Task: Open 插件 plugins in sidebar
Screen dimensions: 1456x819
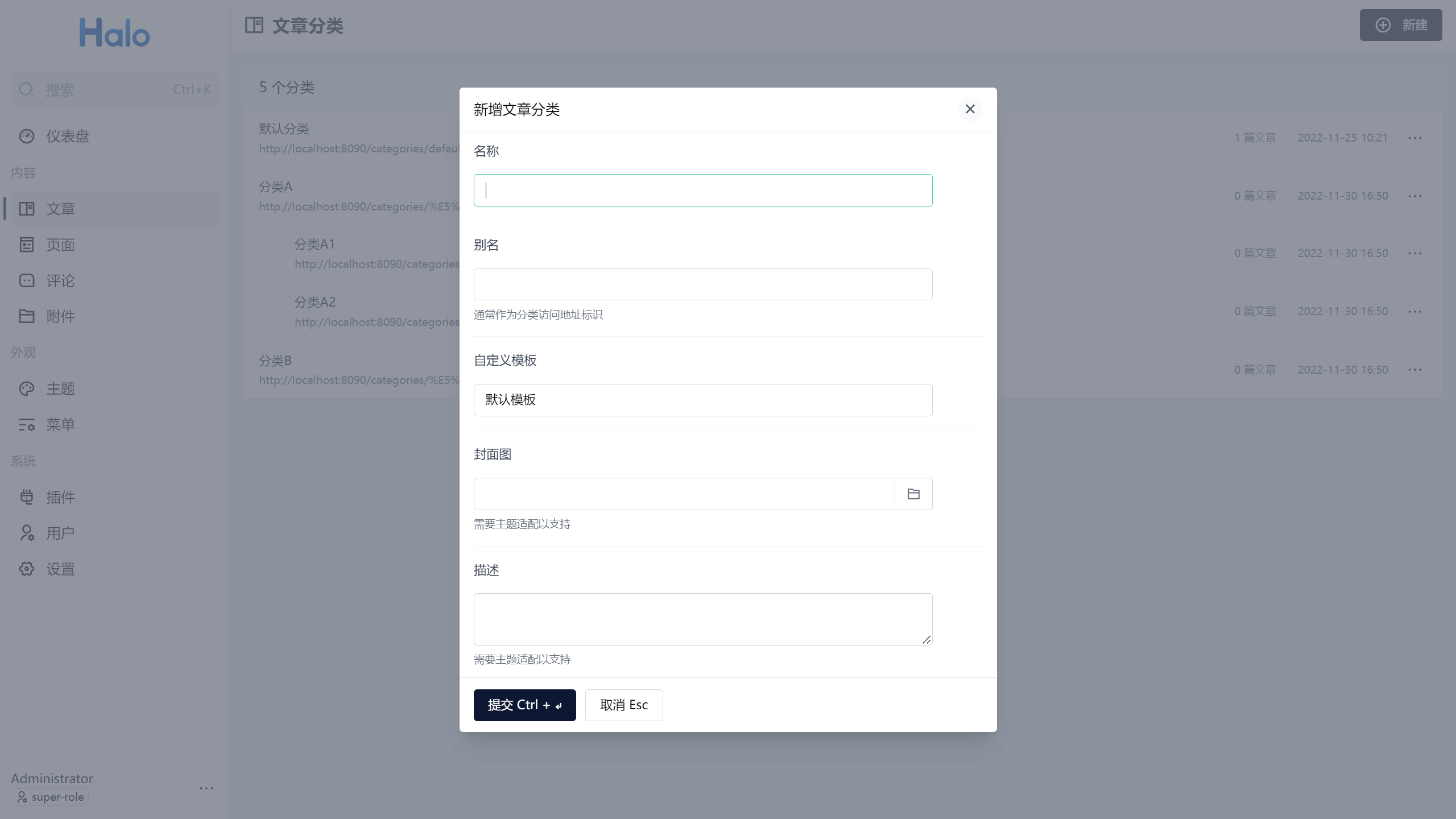Action: [114, 497]
